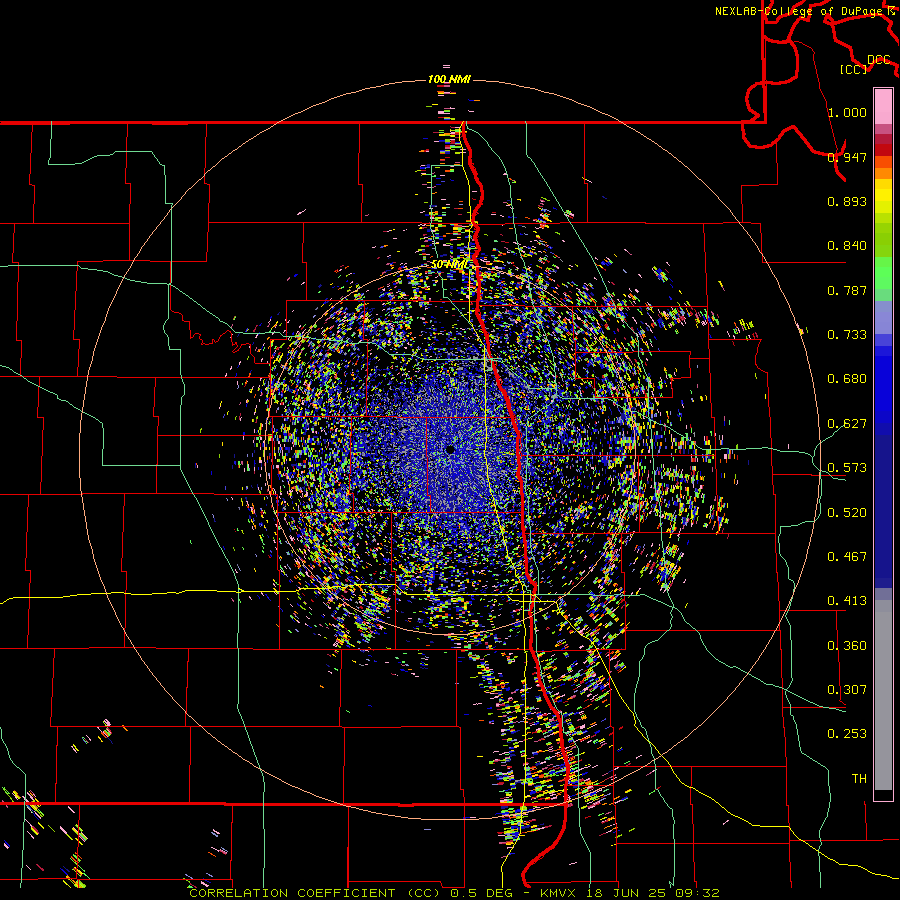
Task: Click the 1.000 scale value
Action: point(847,112)
